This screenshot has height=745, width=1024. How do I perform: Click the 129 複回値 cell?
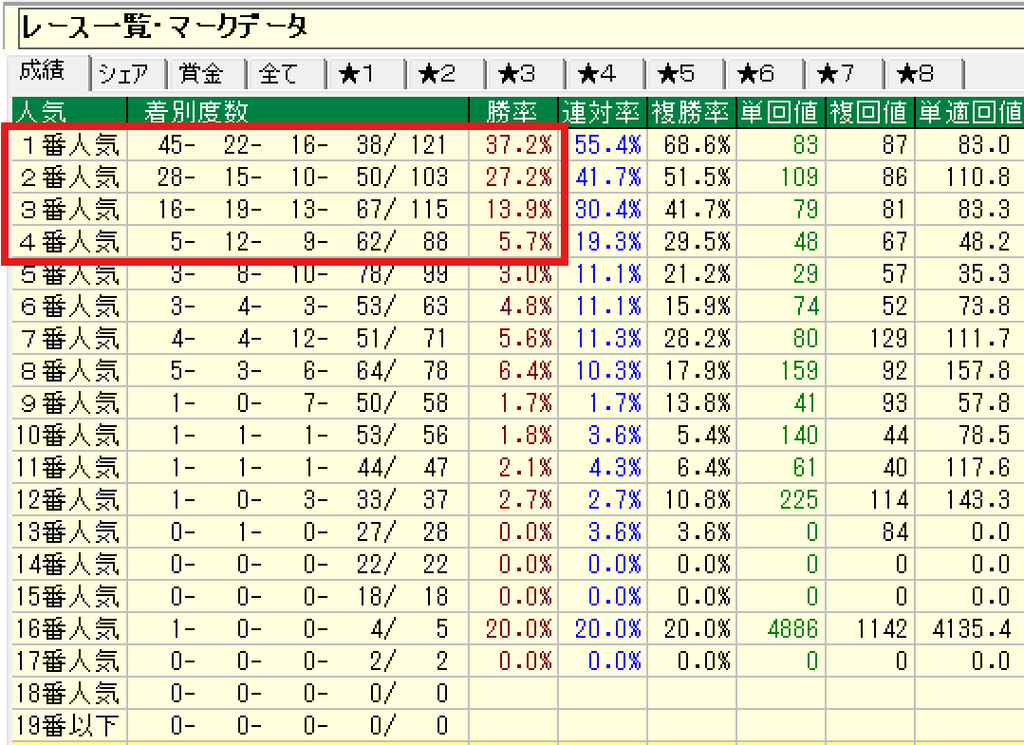pyautogui.click(x=870, y=339)
